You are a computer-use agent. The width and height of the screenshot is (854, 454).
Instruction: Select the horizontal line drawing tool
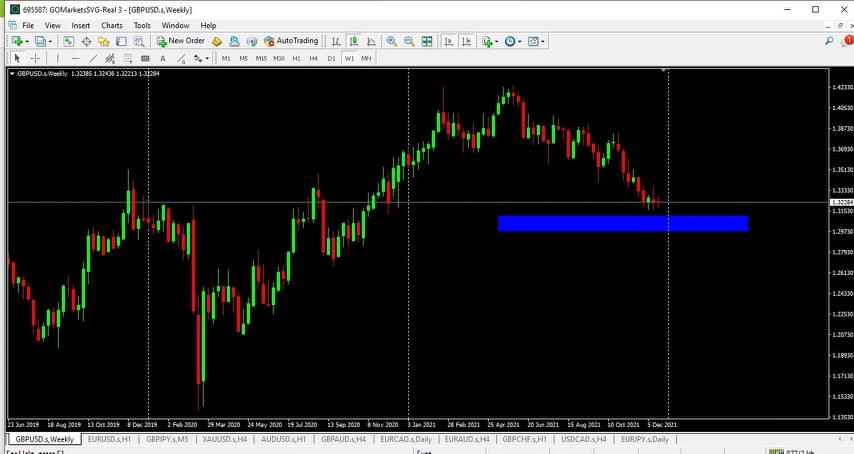pyautogui.click(x=76, y=58)
